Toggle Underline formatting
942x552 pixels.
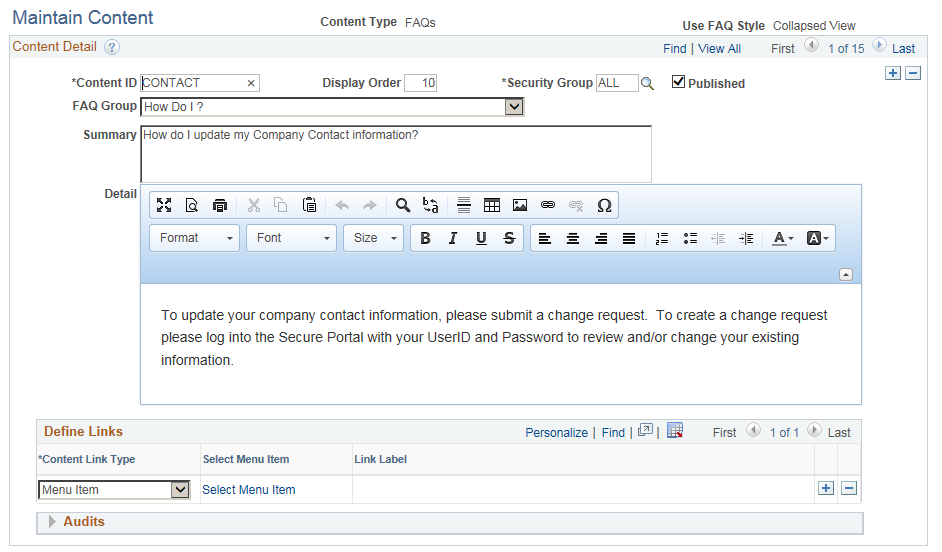[481, 238]
